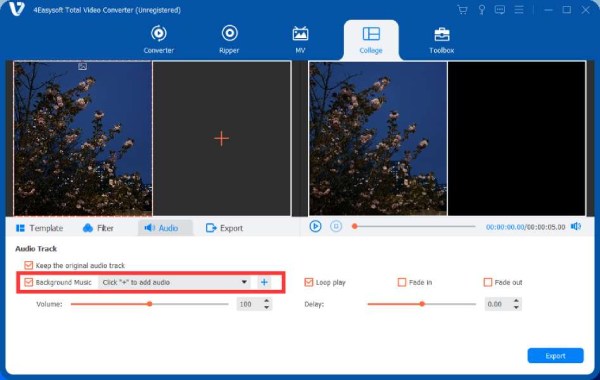Click the Audio Track heading
The width and height of the screenshot is (600, 380).
pos(36,249)
